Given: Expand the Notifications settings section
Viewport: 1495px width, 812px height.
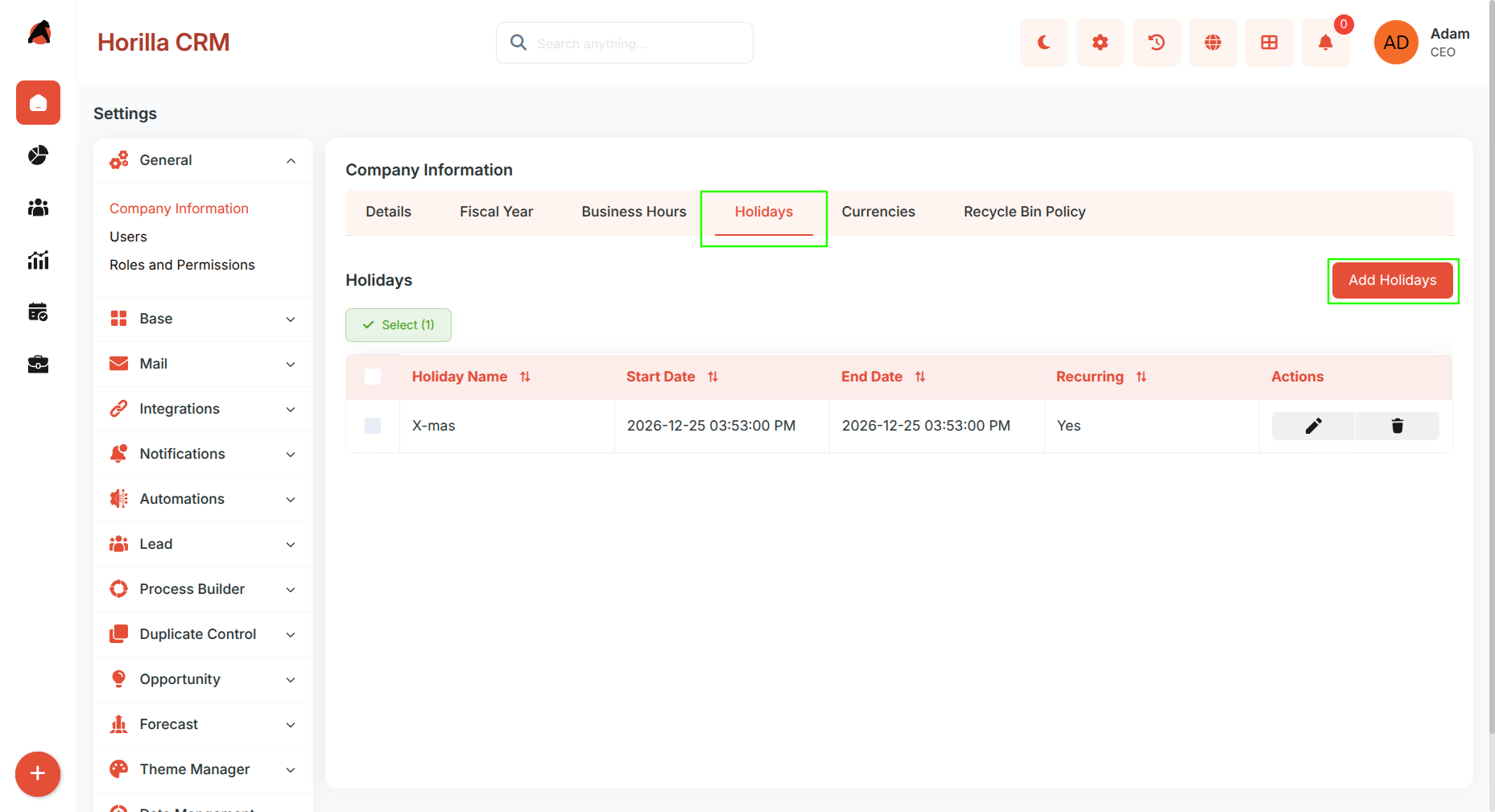Looking at the screenshot, I should tap(203, 454).
